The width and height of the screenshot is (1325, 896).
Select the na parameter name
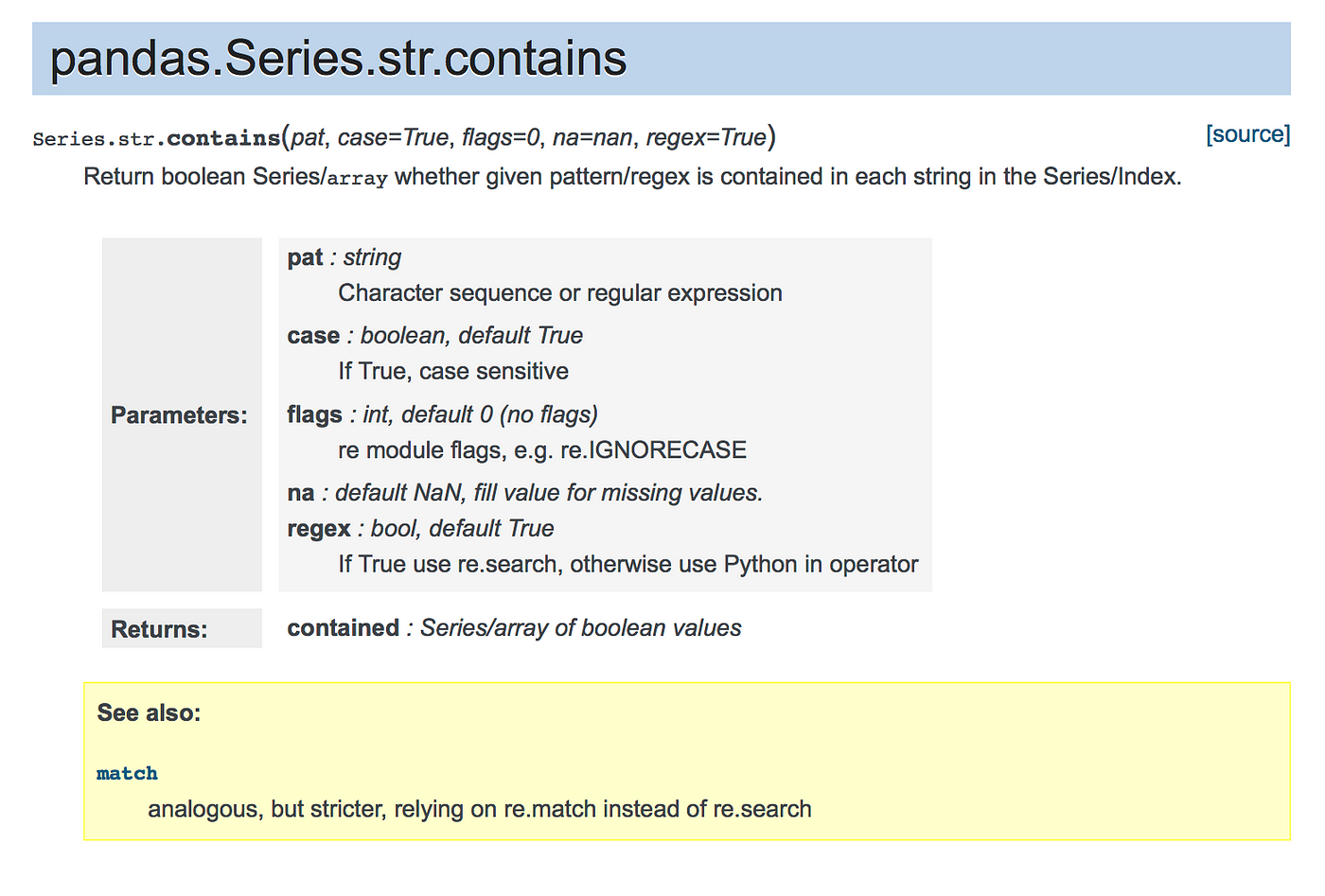300,493
